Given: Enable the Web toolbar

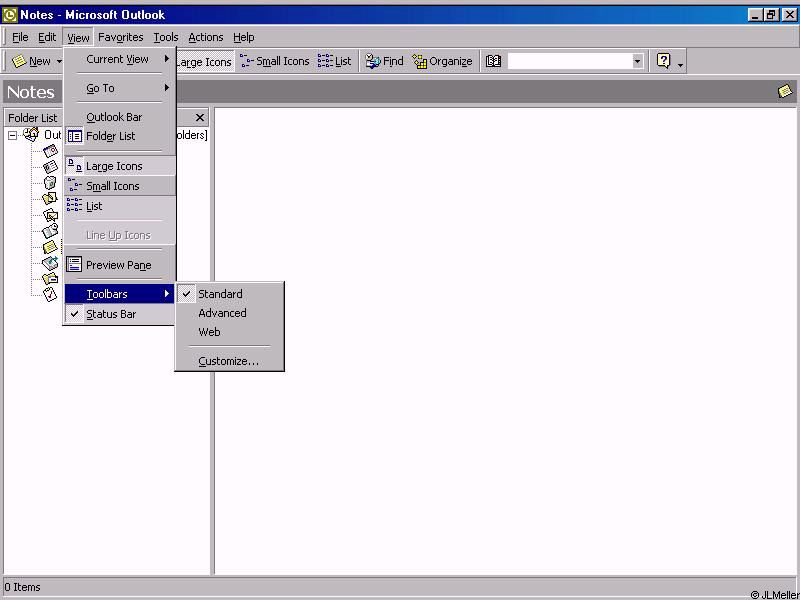Looking at the screenshot, I should 230,332.
